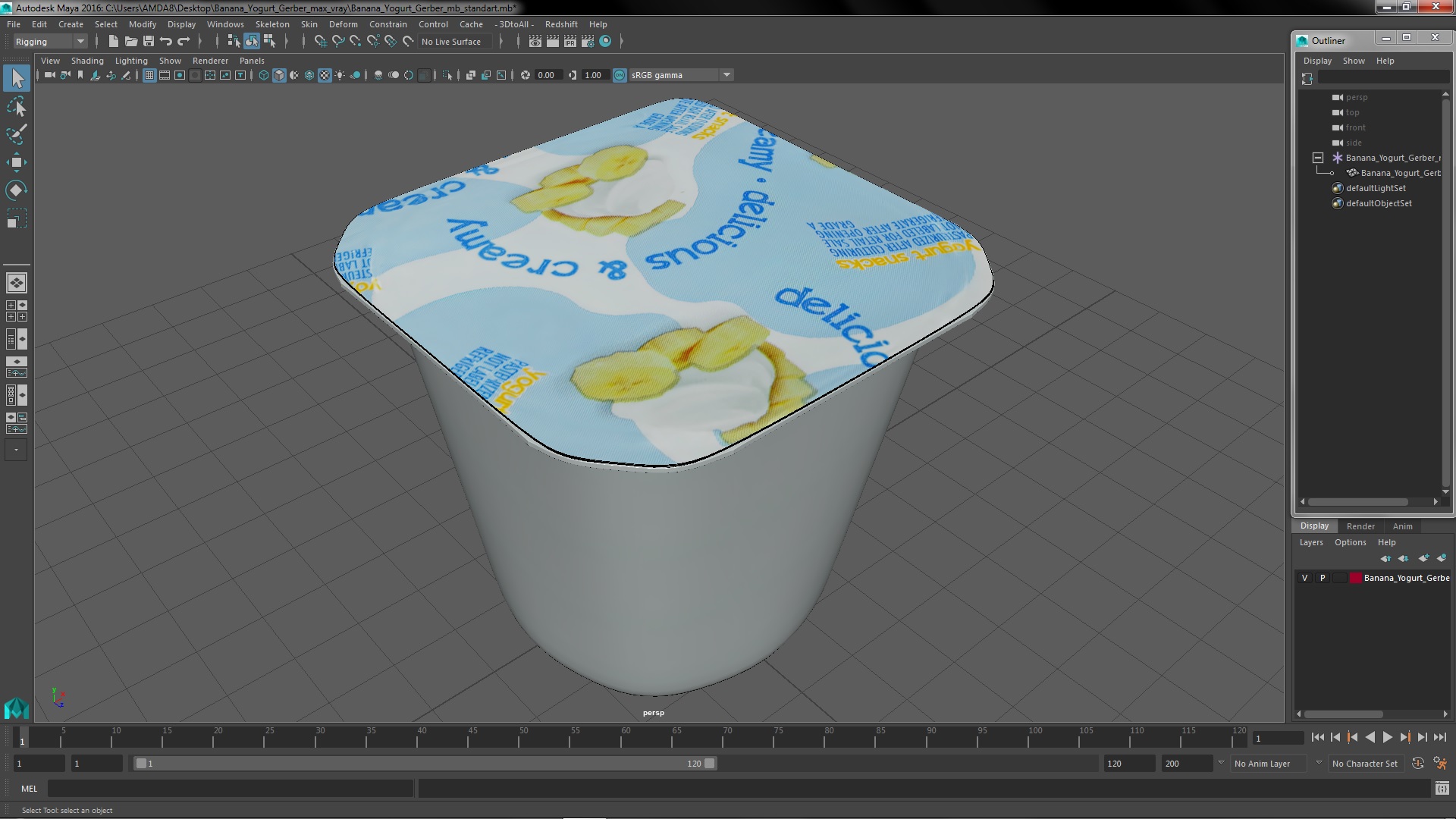Screen dimensions: 1456x819
Task: Step to next key
Action: 1404,737
